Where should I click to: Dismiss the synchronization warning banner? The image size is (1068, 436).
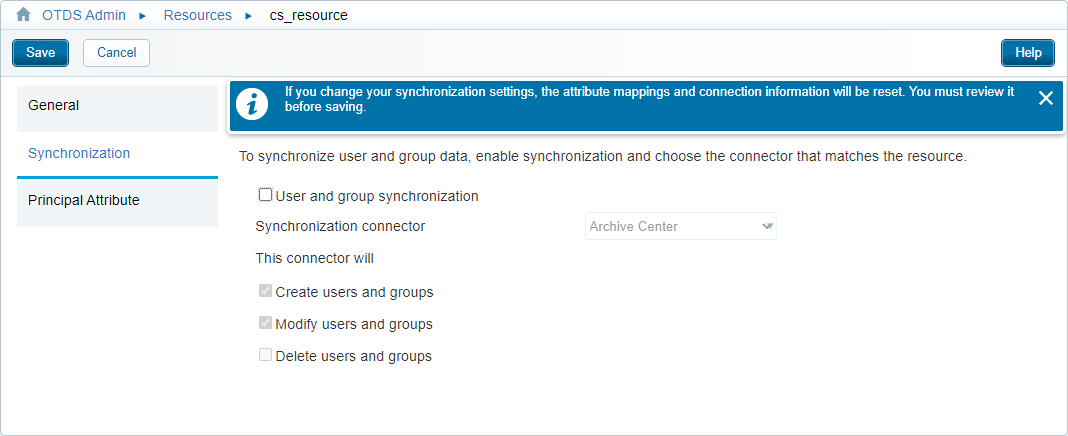(x=1046, y=98)
